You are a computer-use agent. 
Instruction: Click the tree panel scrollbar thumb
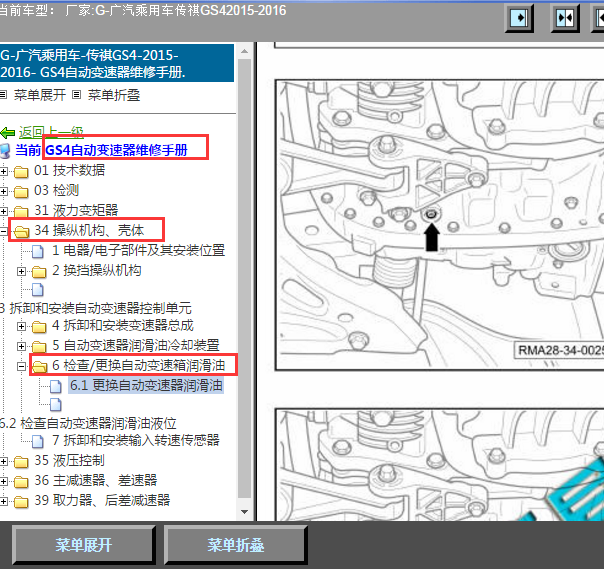[244, 278]
